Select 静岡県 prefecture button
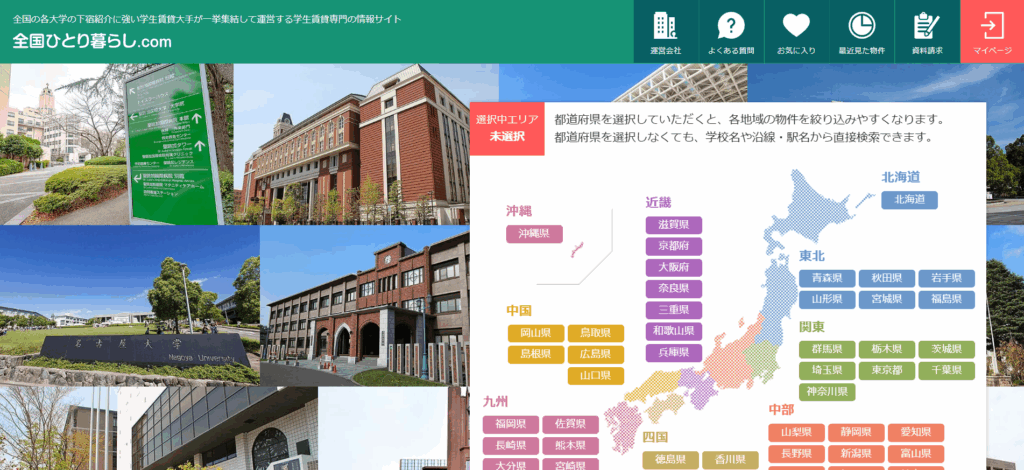Screen dimensions: 1024x470 [x=856, y=432]
